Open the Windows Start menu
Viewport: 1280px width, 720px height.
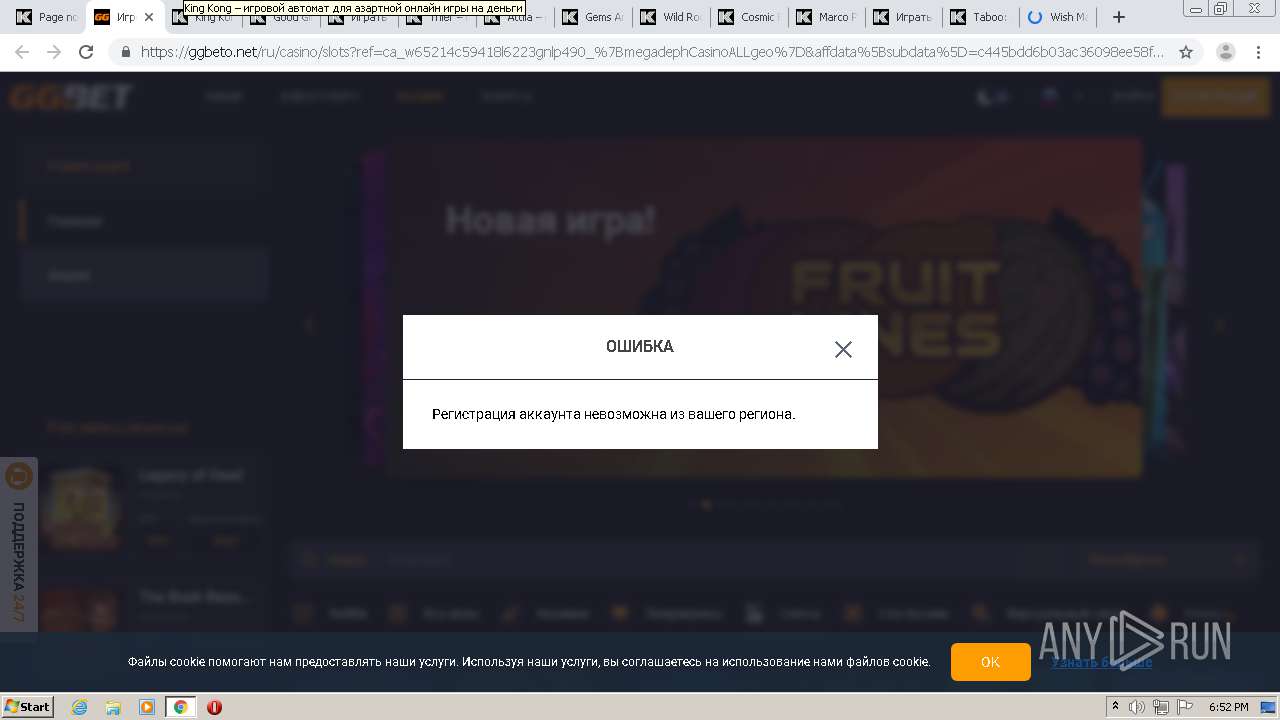coord(28,706)
